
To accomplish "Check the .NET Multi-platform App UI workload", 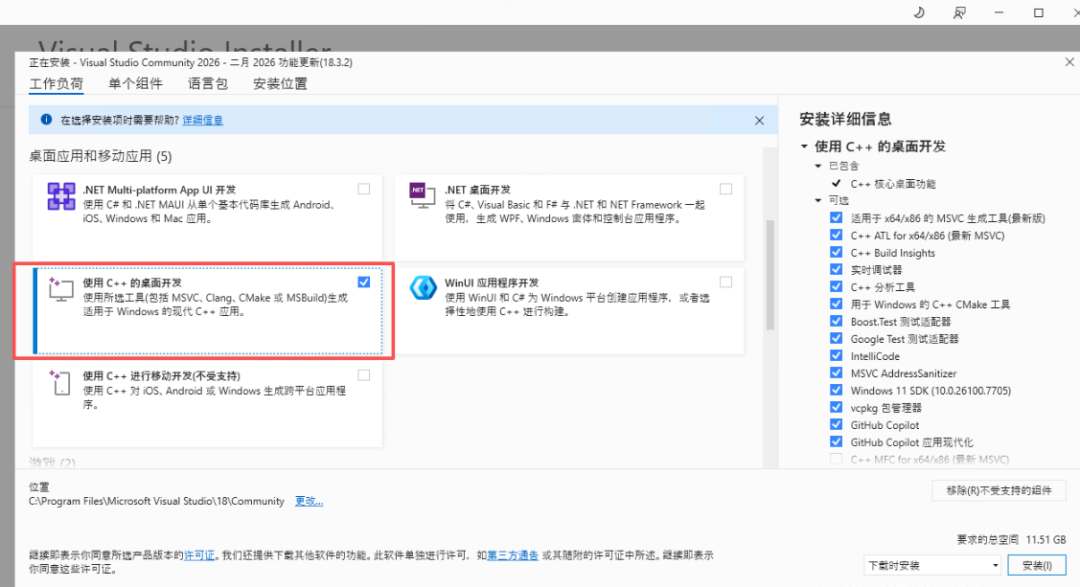I will [364, 189].
